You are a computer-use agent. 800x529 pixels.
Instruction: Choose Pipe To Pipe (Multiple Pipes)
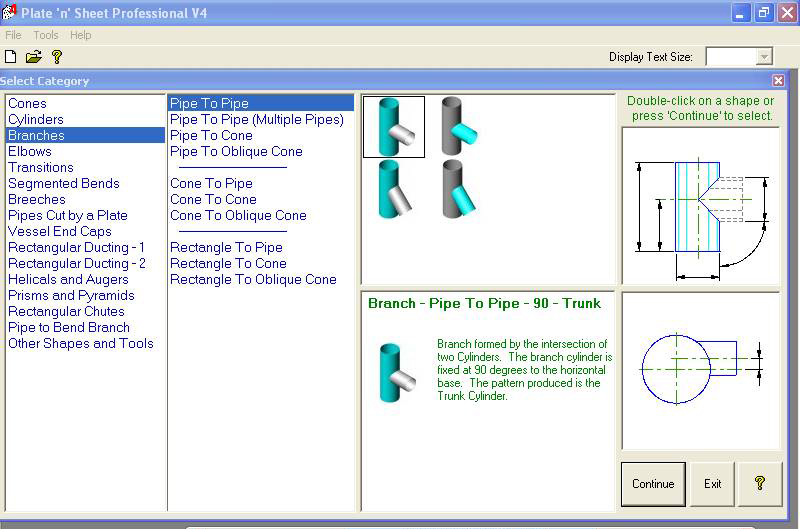[x=261, y=119]
